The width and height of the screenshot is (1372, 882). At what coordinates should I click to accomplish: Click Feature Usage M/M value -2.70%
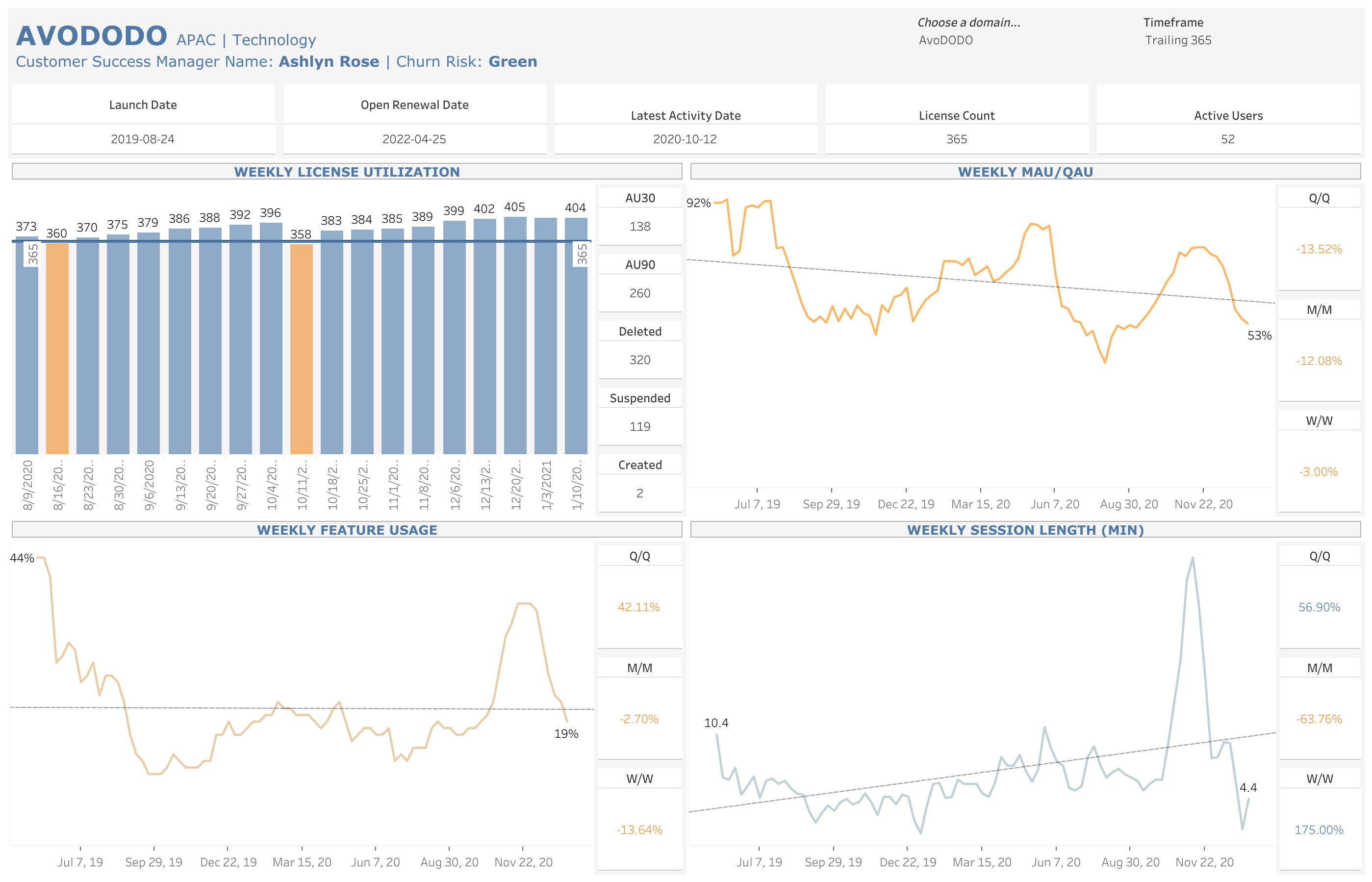point(639,719)
